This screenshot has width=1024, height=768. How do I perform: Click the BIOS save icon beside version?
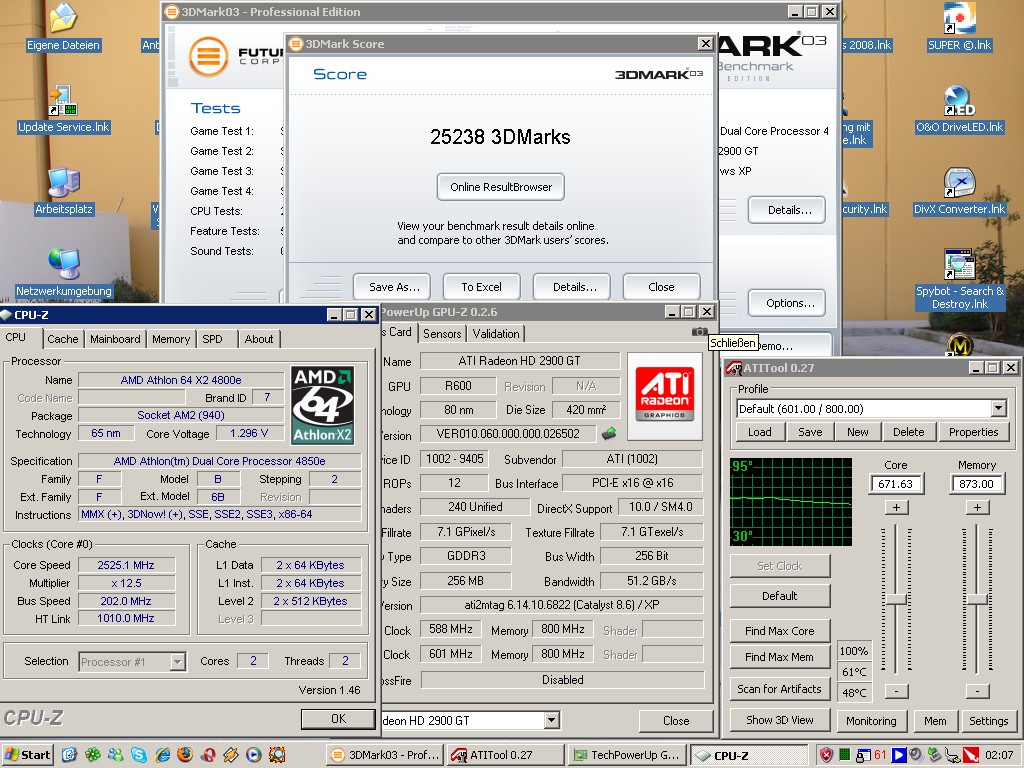tap(608, 434)
